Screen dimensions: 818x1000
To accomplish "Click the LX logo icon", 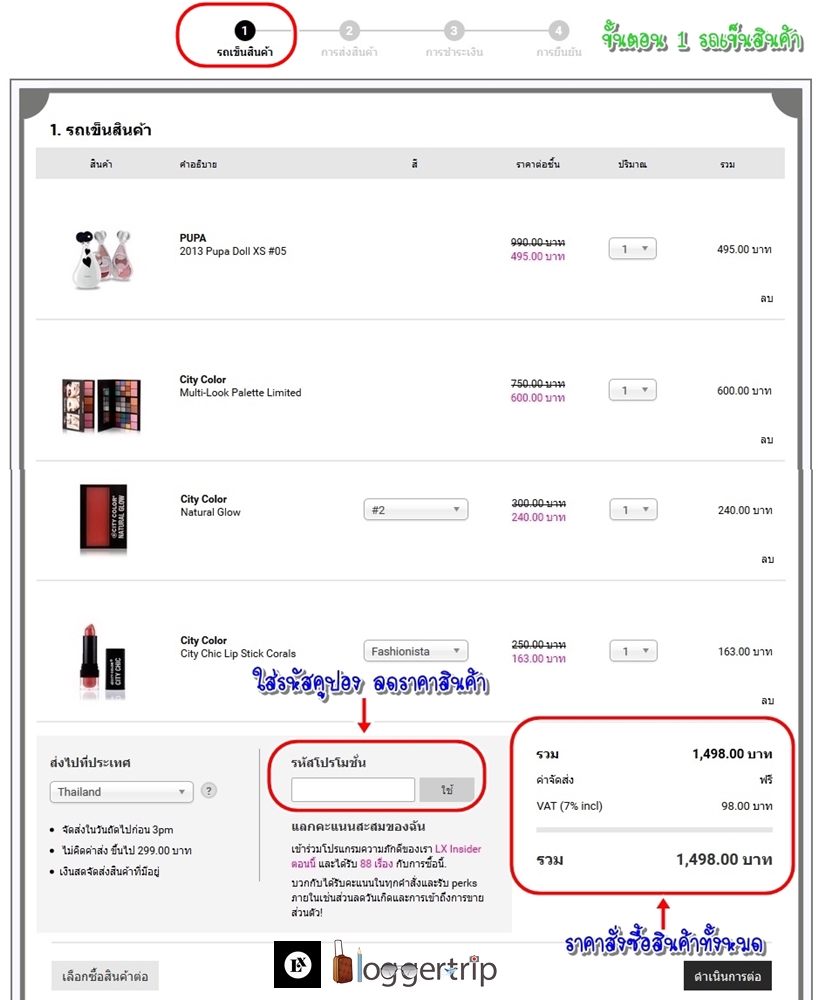I will (x=297, y=964).
